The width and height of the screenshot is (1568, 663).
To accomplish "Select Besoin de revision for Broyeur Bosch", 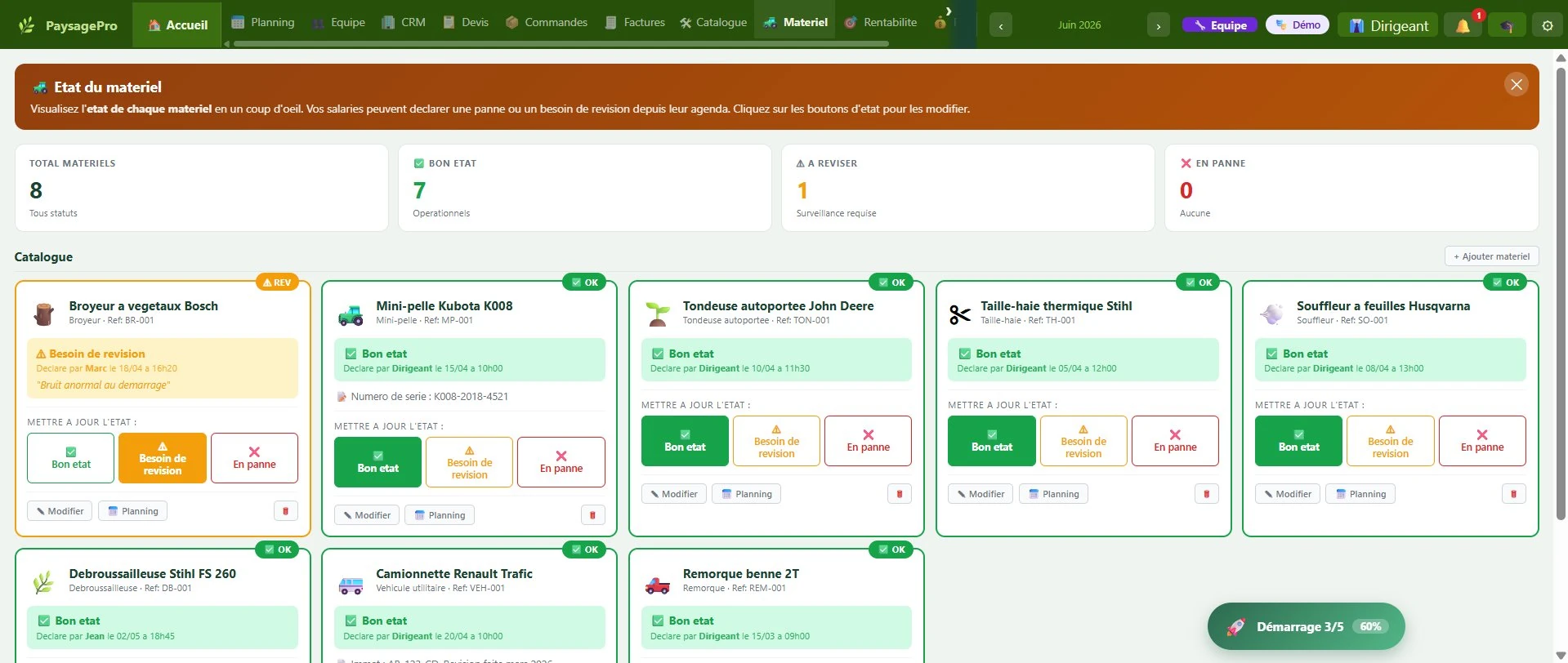I will (163, 458).
